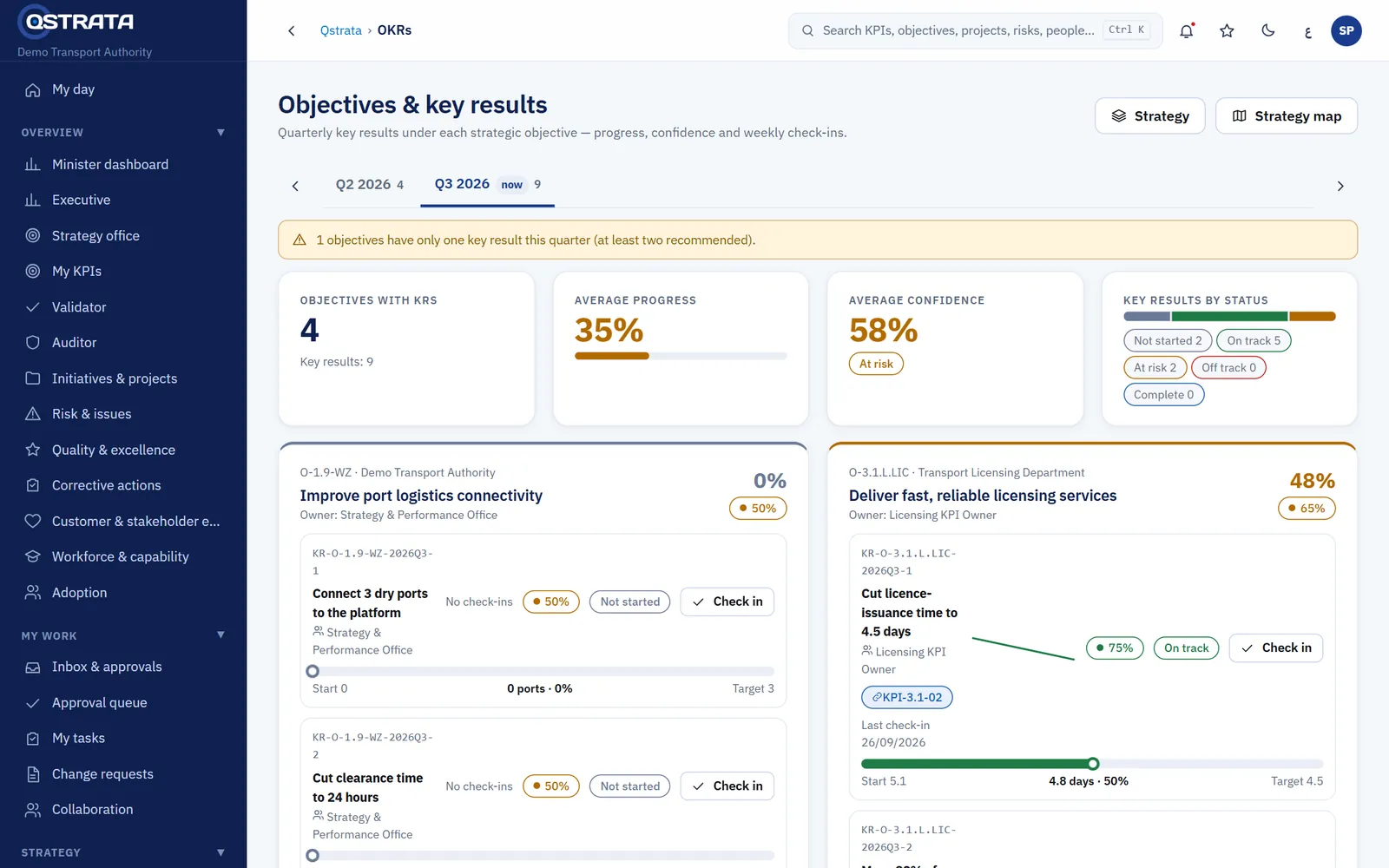The height and width of the screenshot is (868, 1389).
Task: Toggle dark mode moon icon
Action: coord(1267,30)
